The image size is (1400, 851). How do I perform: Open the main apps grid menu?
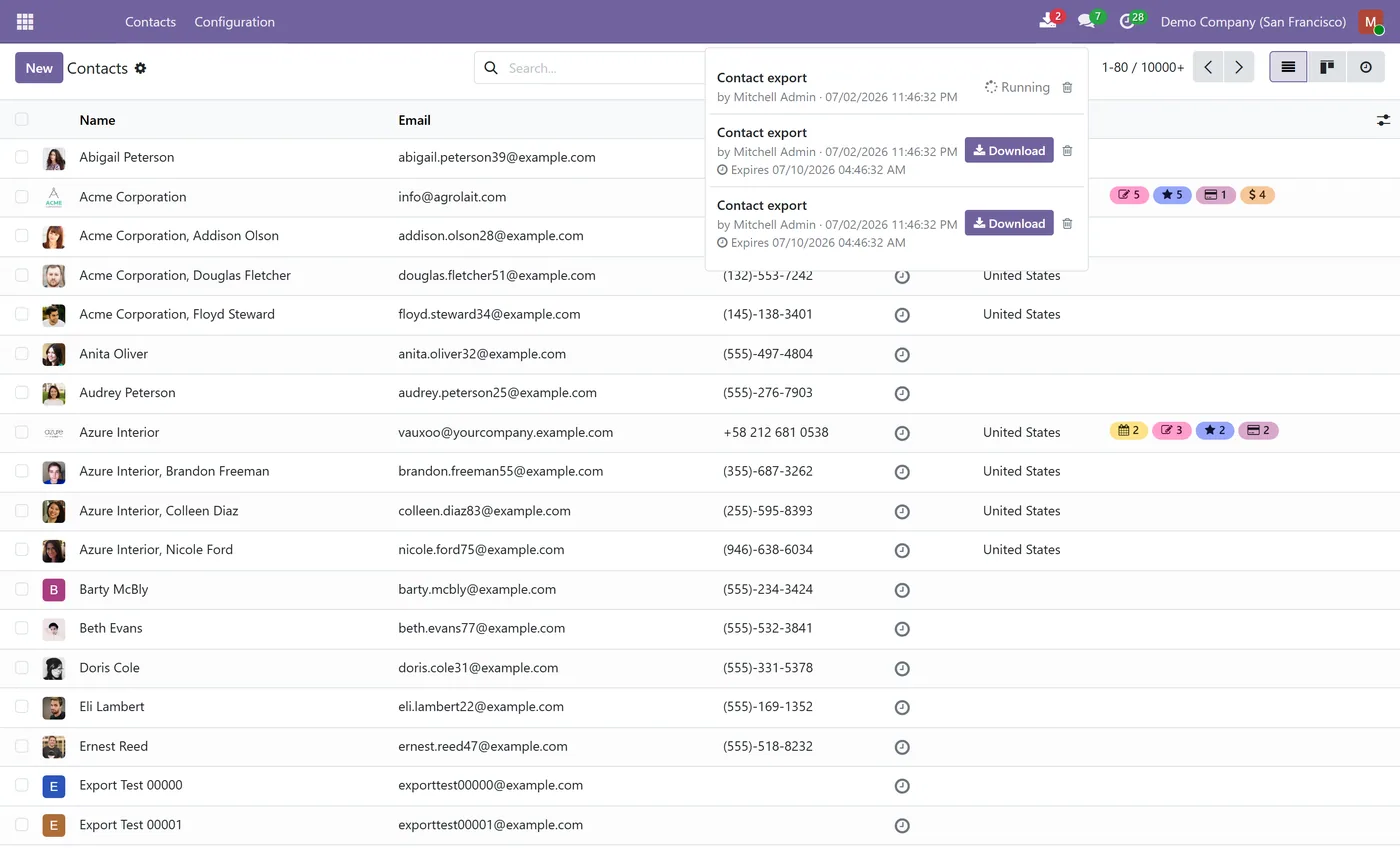(x=25, y=21)
